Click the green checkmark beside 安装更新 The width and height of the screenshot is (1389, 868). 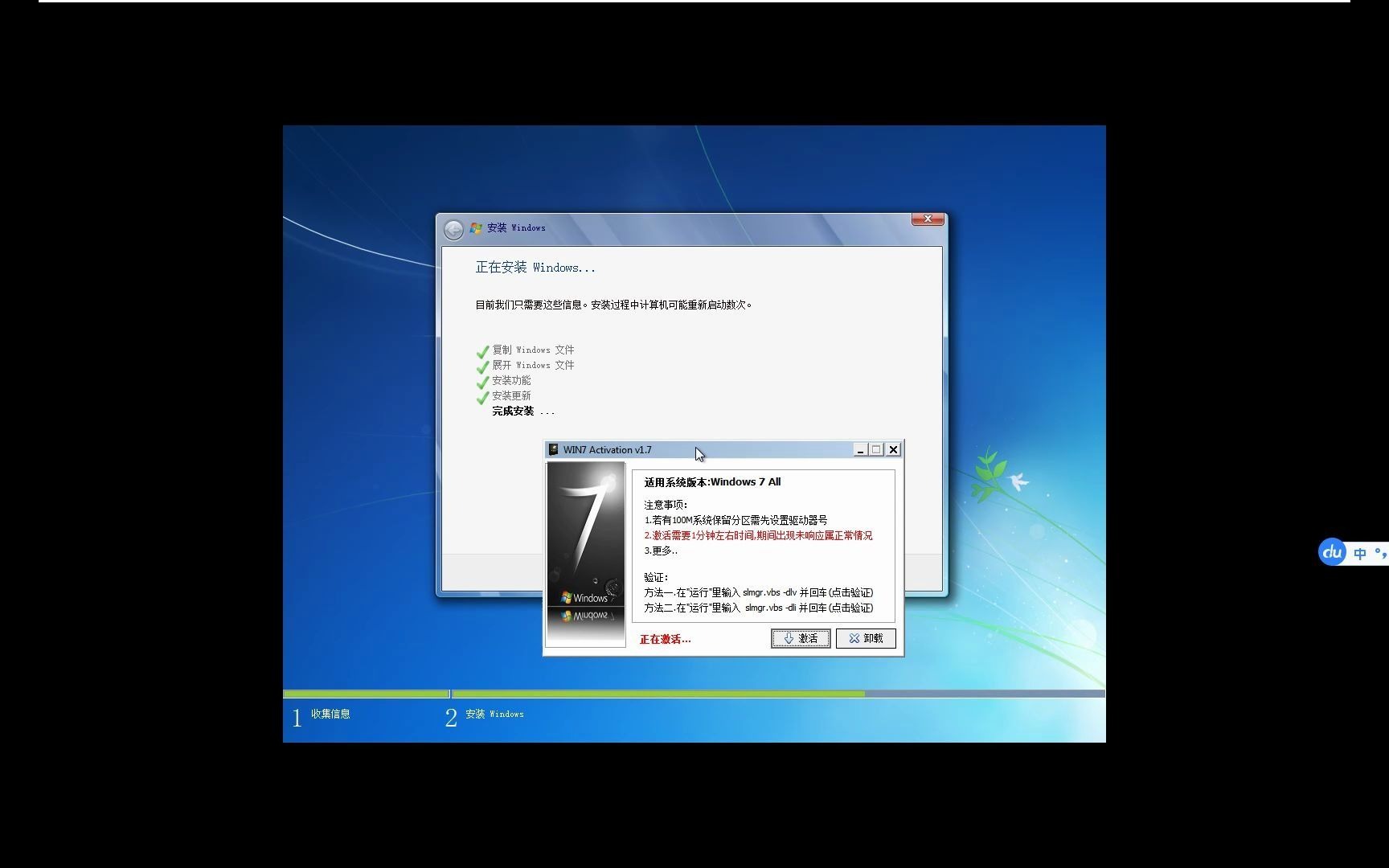pos(482,397)
